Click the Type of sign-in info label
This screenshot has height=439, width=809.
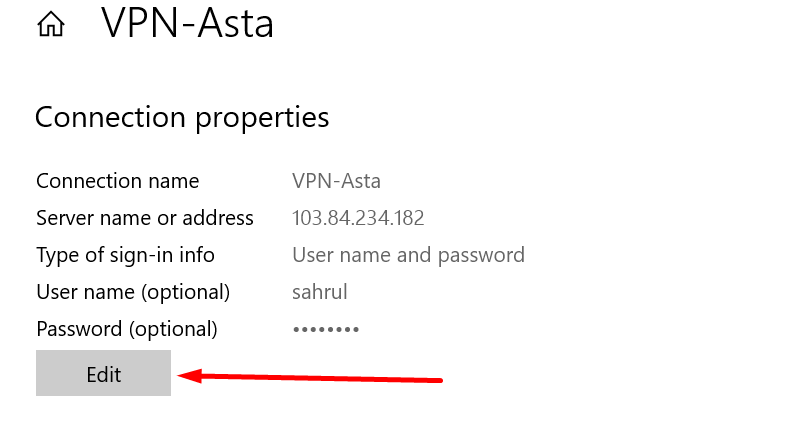[125, 255]
